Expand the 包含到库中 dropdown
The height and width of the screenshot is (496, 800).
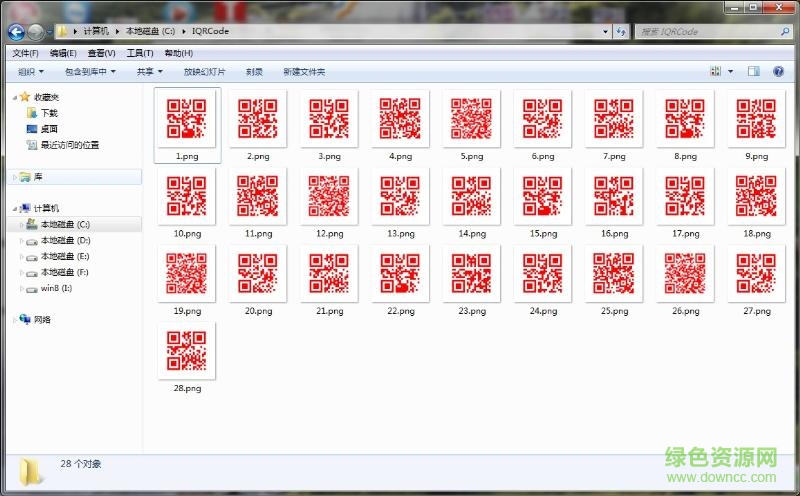point(90,72)
